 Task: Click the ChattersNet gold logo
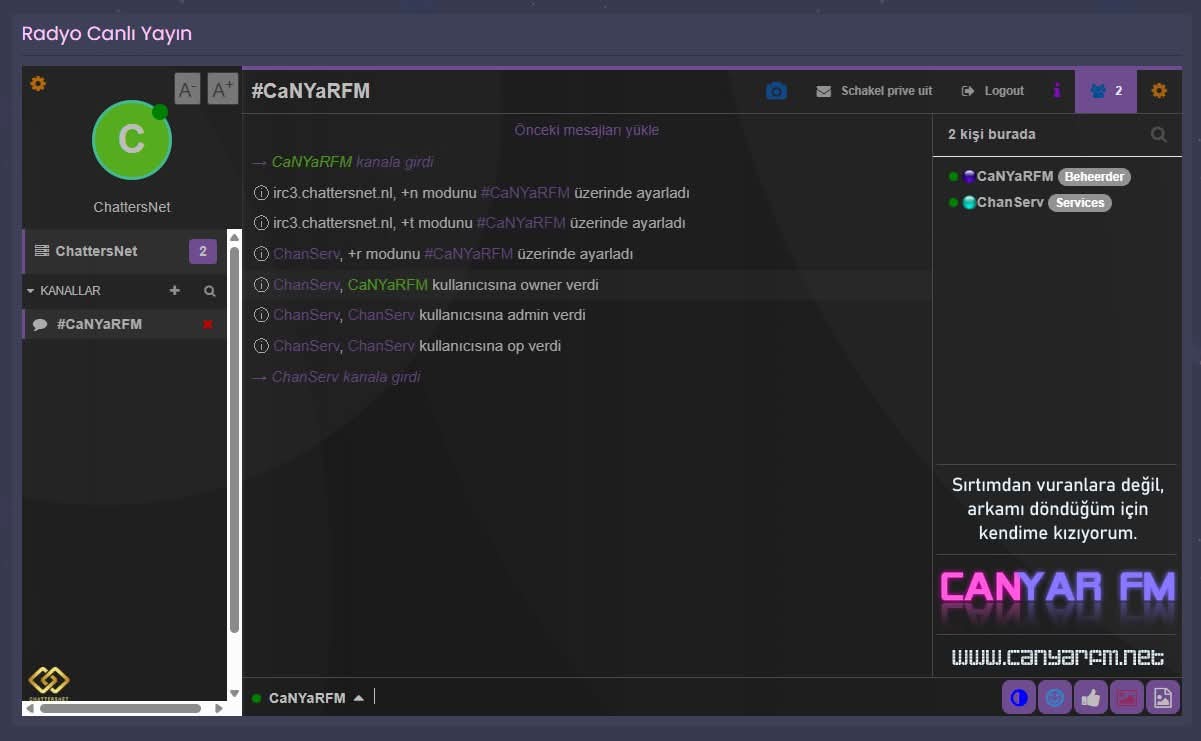(x=48, y=683)
